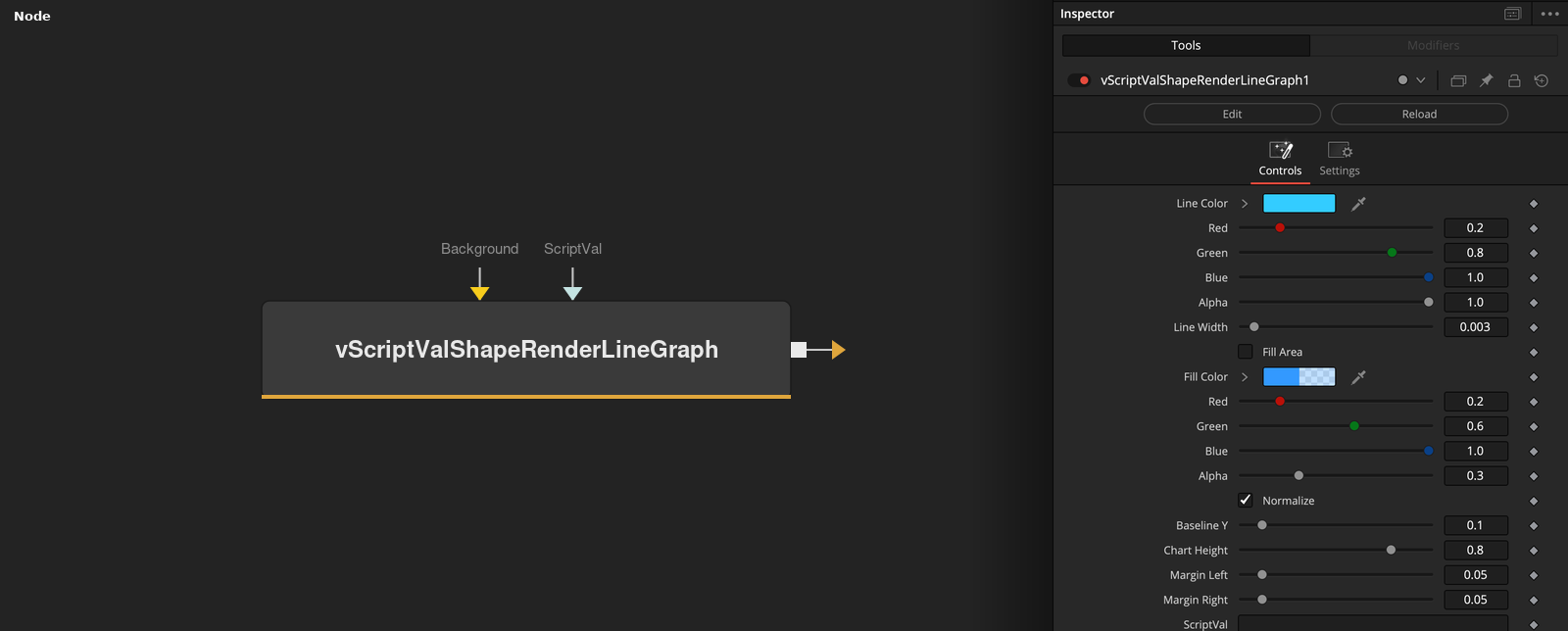Screen dimensions: 1568x631
Task: Adjust Fill Color Alpha slider
Action: [1299, 476]
